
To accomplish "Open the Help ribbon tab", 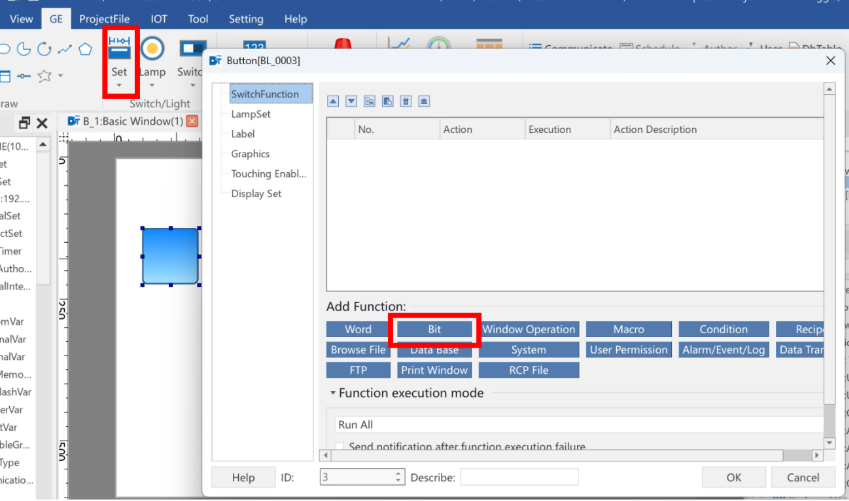I will (x=296, y=19).
